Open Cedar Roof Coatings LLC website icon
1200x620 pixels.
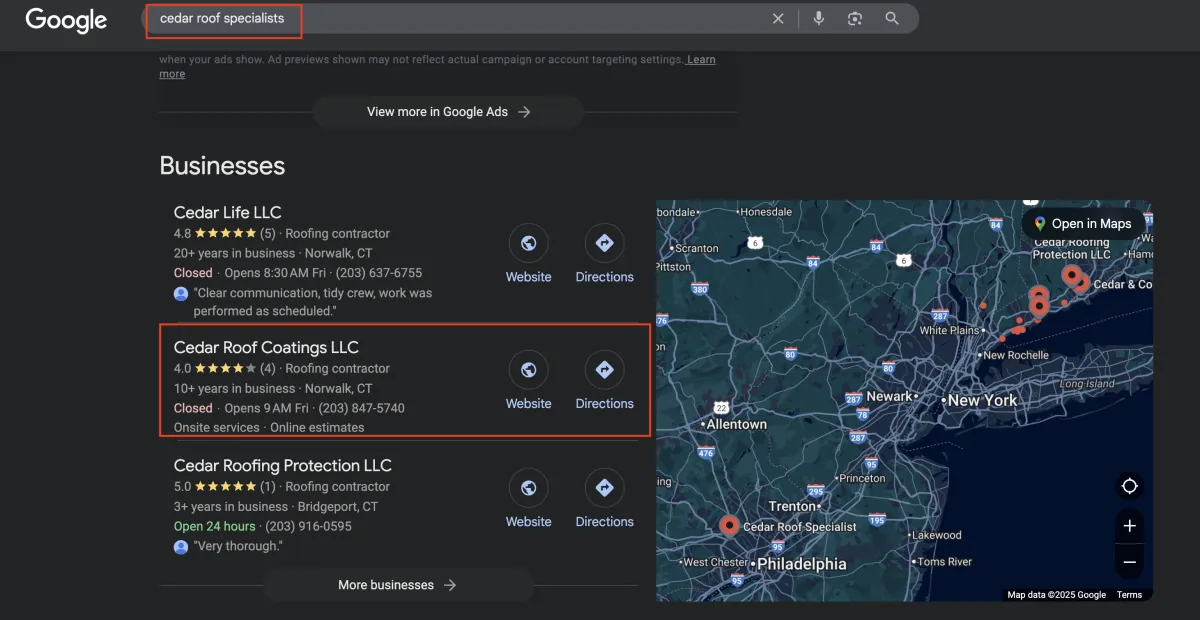[x=528, y=370]
